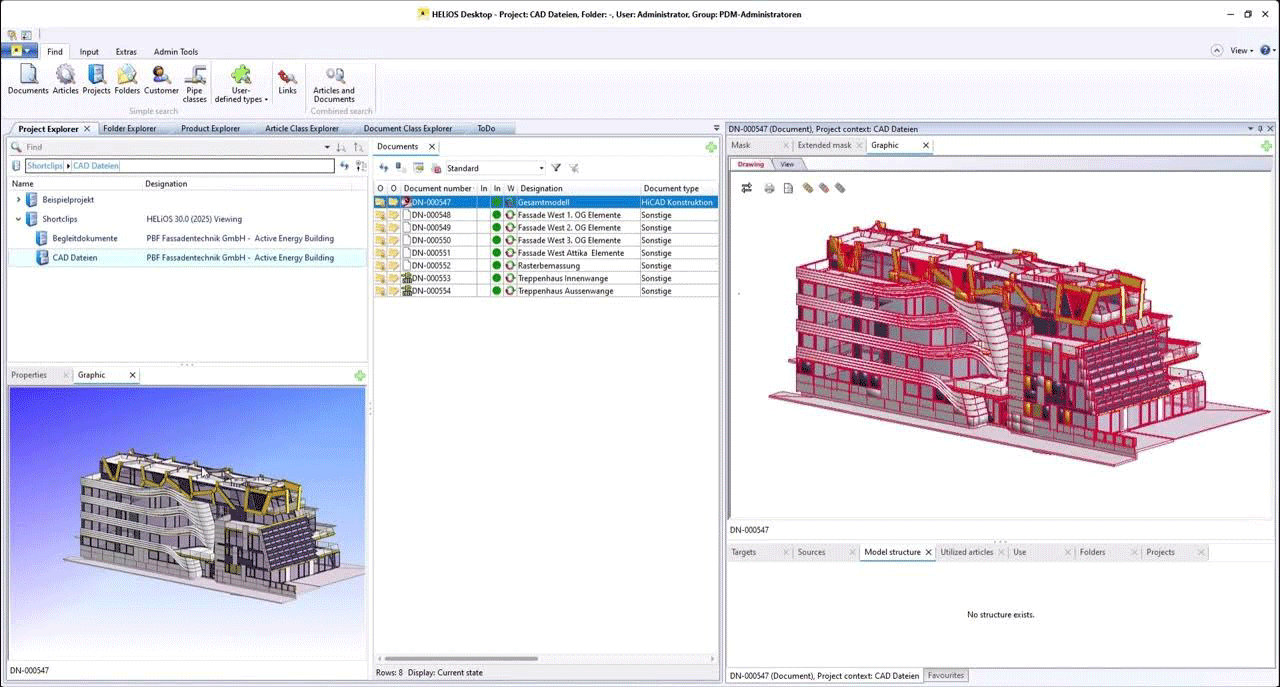Open the Standard layout dropdown

pos(542,168)
